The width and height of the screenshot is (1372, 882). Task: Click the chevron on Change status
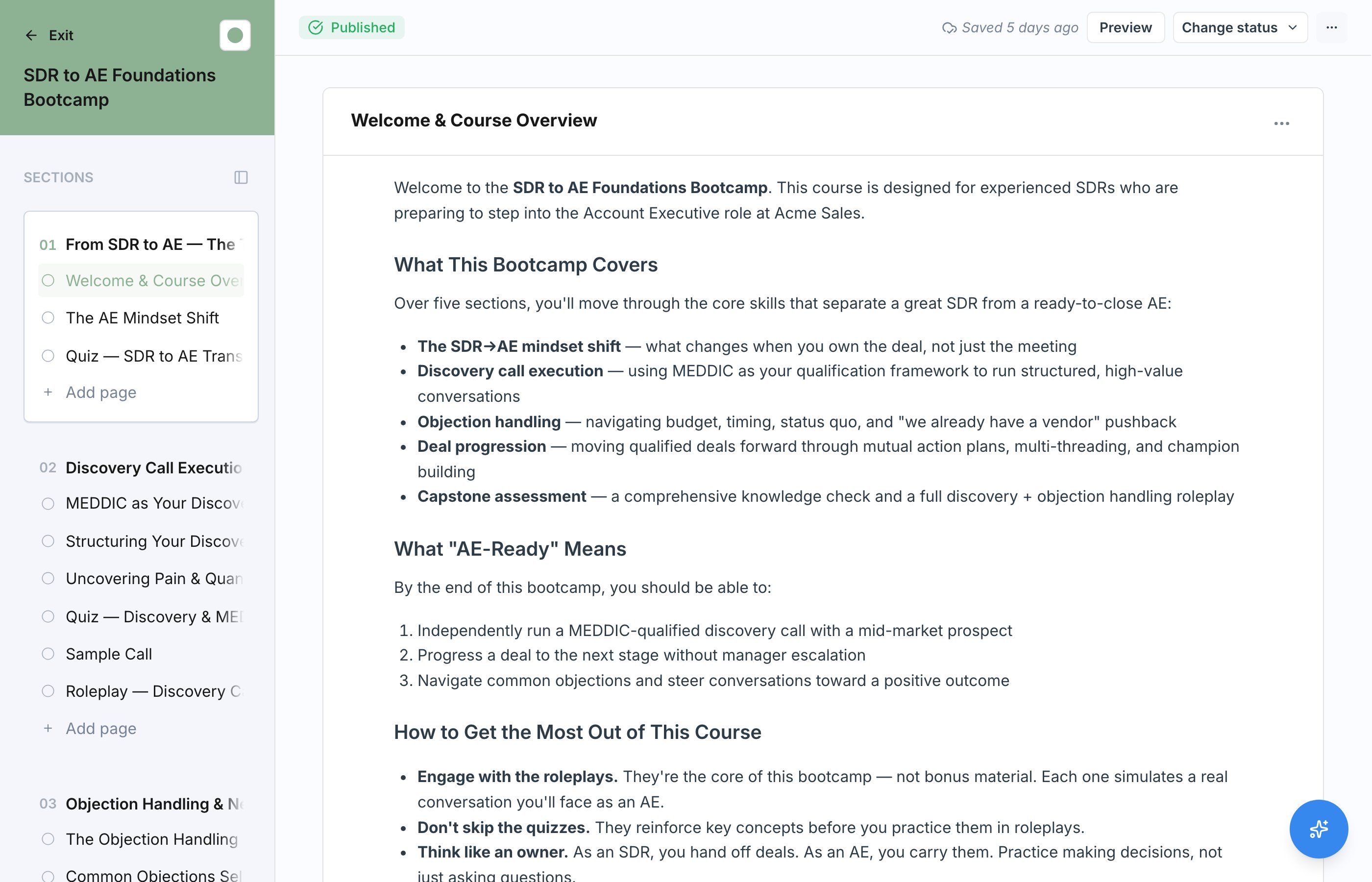[x=1293, y=27]
